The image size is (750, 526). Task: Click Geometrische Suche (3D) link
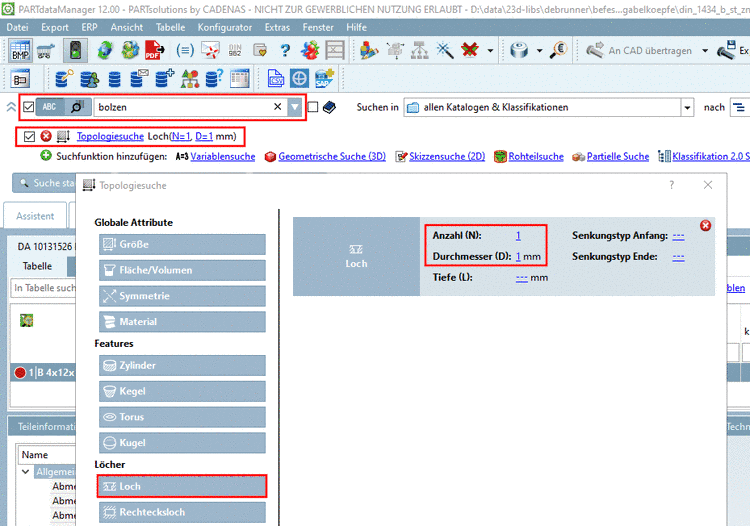pos(332,156)
